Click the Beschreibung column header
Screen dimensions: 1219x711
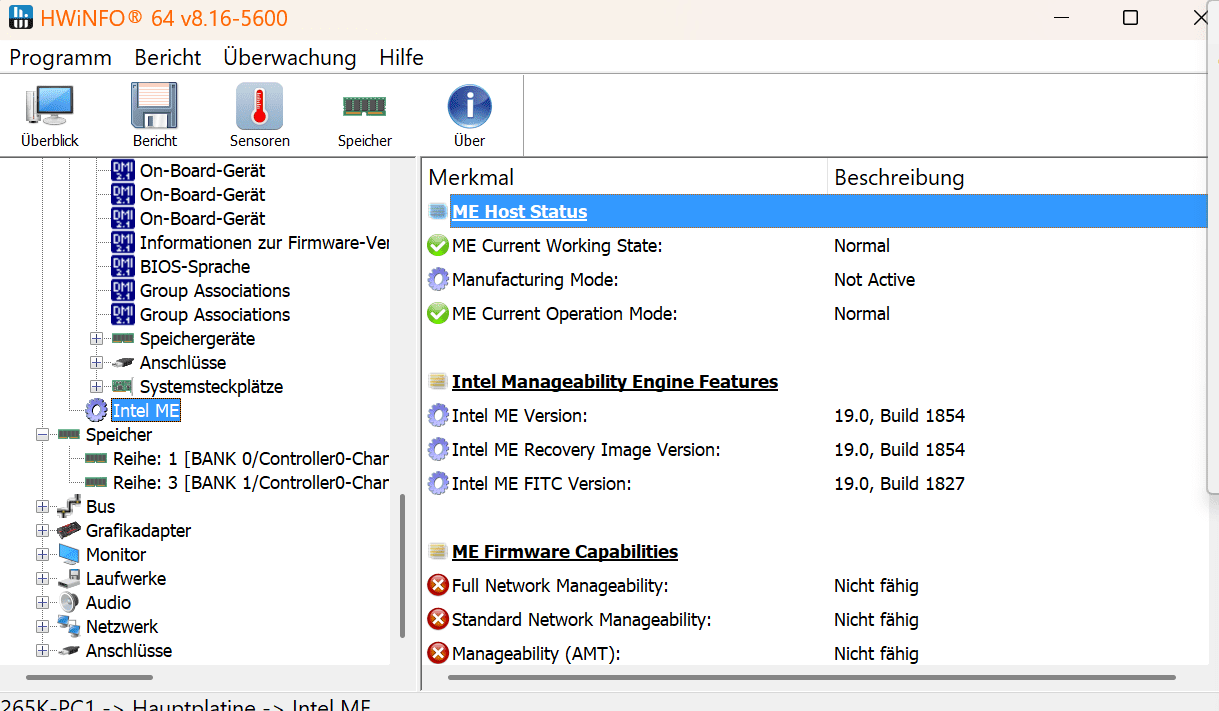pos(898,178)
